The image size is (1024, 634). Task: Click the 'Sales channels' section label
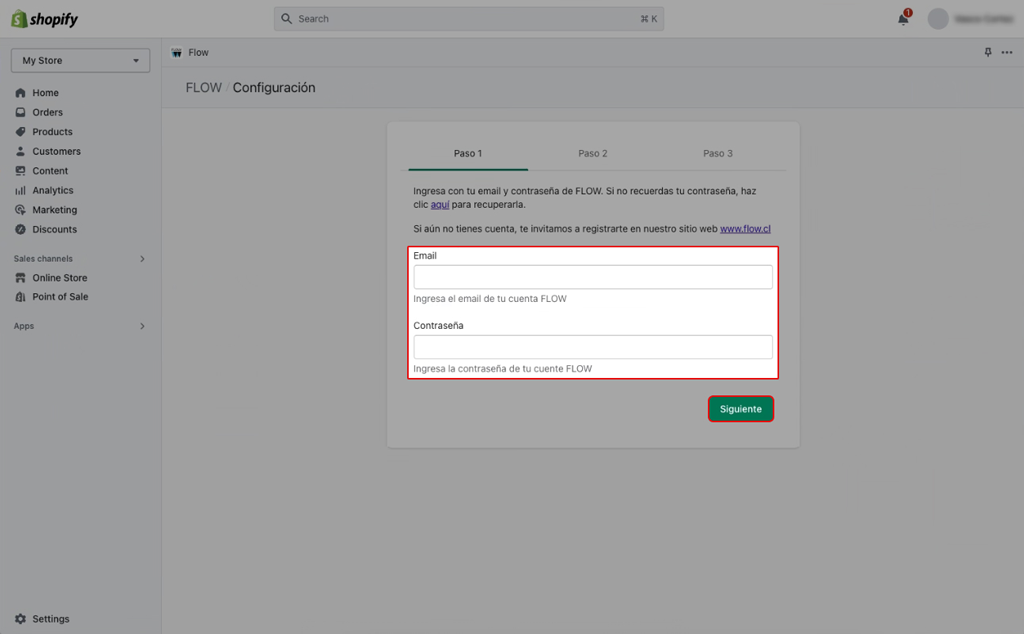[43, 259]
